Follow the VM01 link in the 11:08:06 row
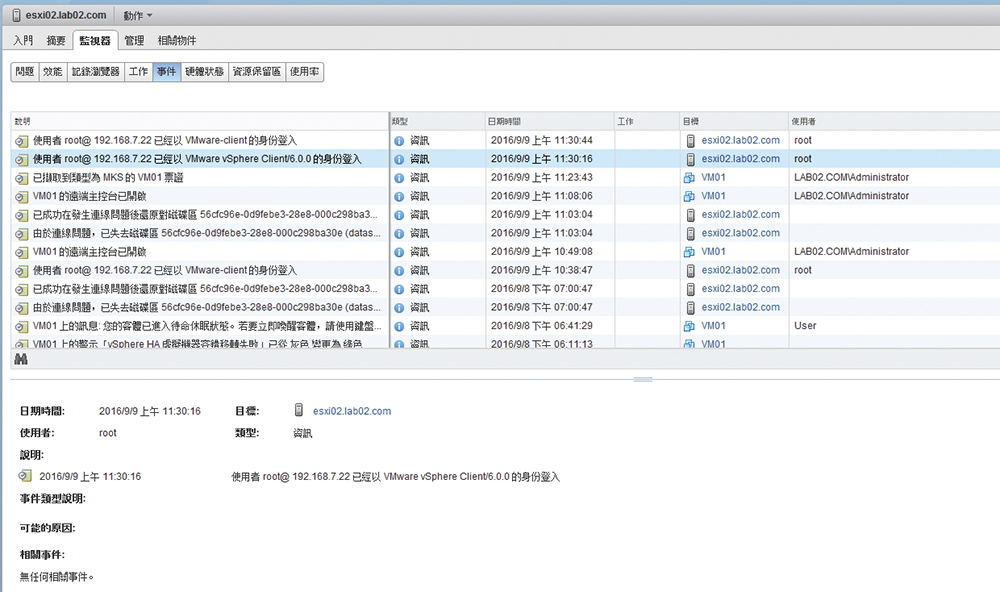The width and height of the screenshot is (1000, 592). coord(714,196)
